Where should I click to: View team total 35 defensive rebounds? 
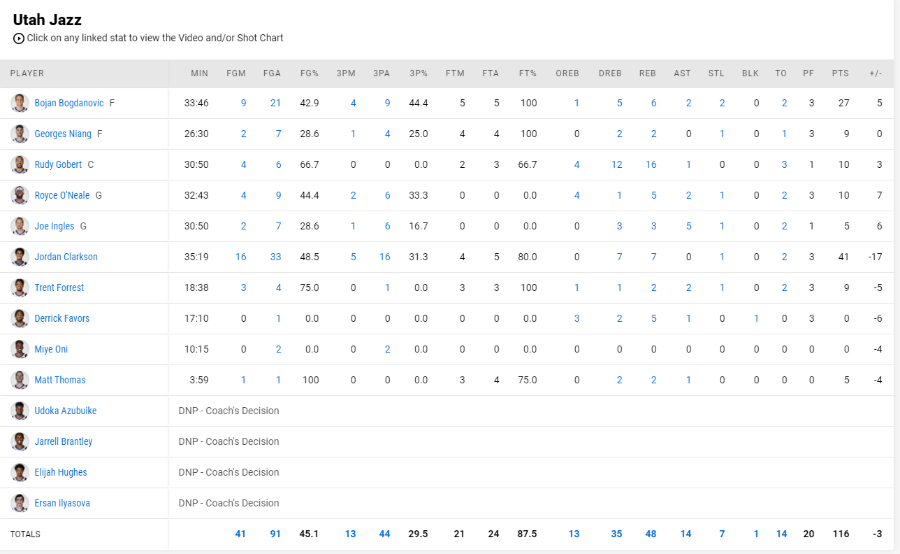coord(616,534)
